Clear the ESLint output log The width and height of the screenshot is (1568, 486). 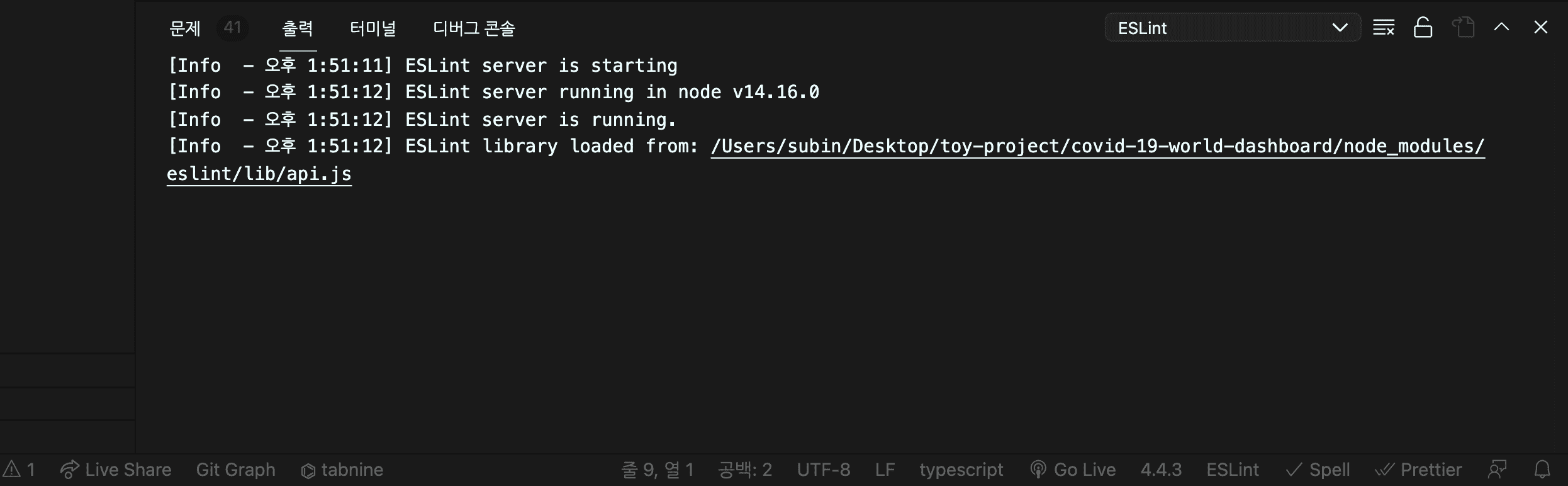click(1384, 28)
